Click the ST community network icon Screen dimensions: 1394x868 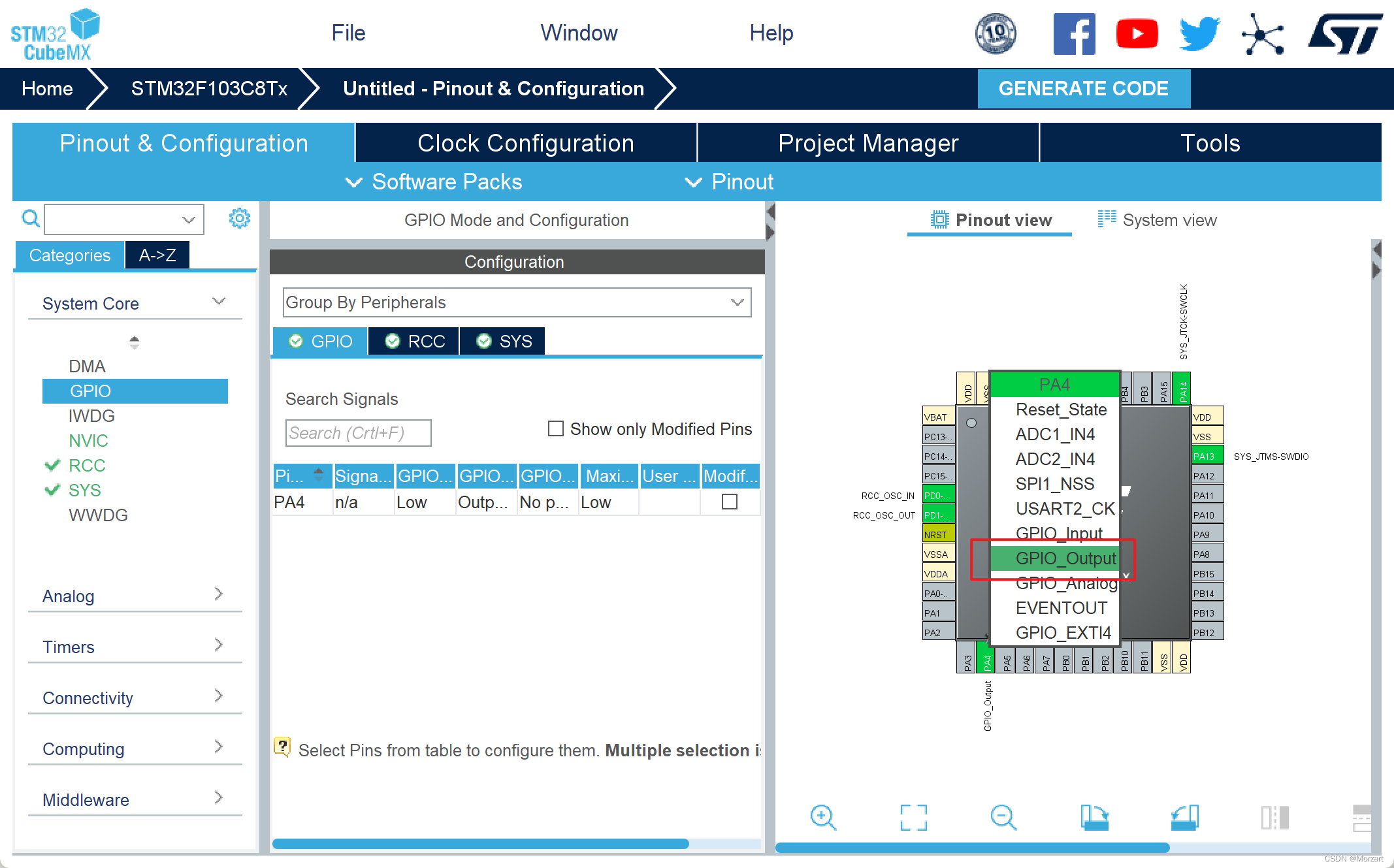pos(1262,34)
